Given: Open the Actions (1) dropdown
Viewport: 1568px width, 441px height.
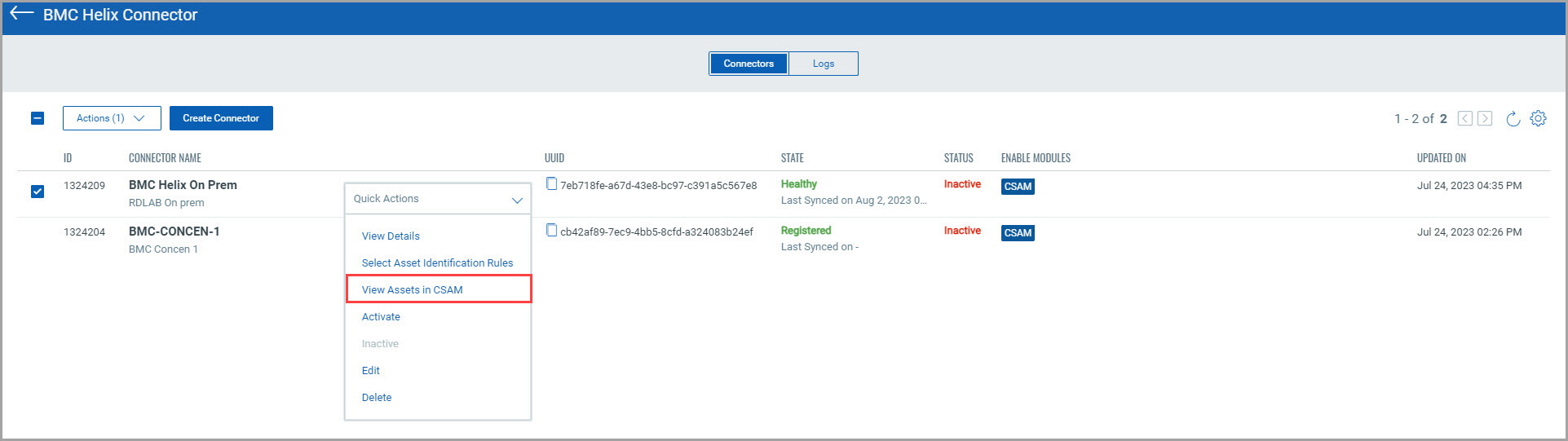Looking at the screenshot, I should pos(112,118).
